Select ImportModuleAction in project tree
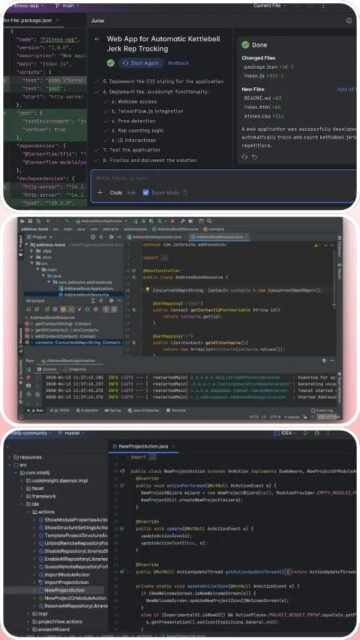 pos(64,574)
